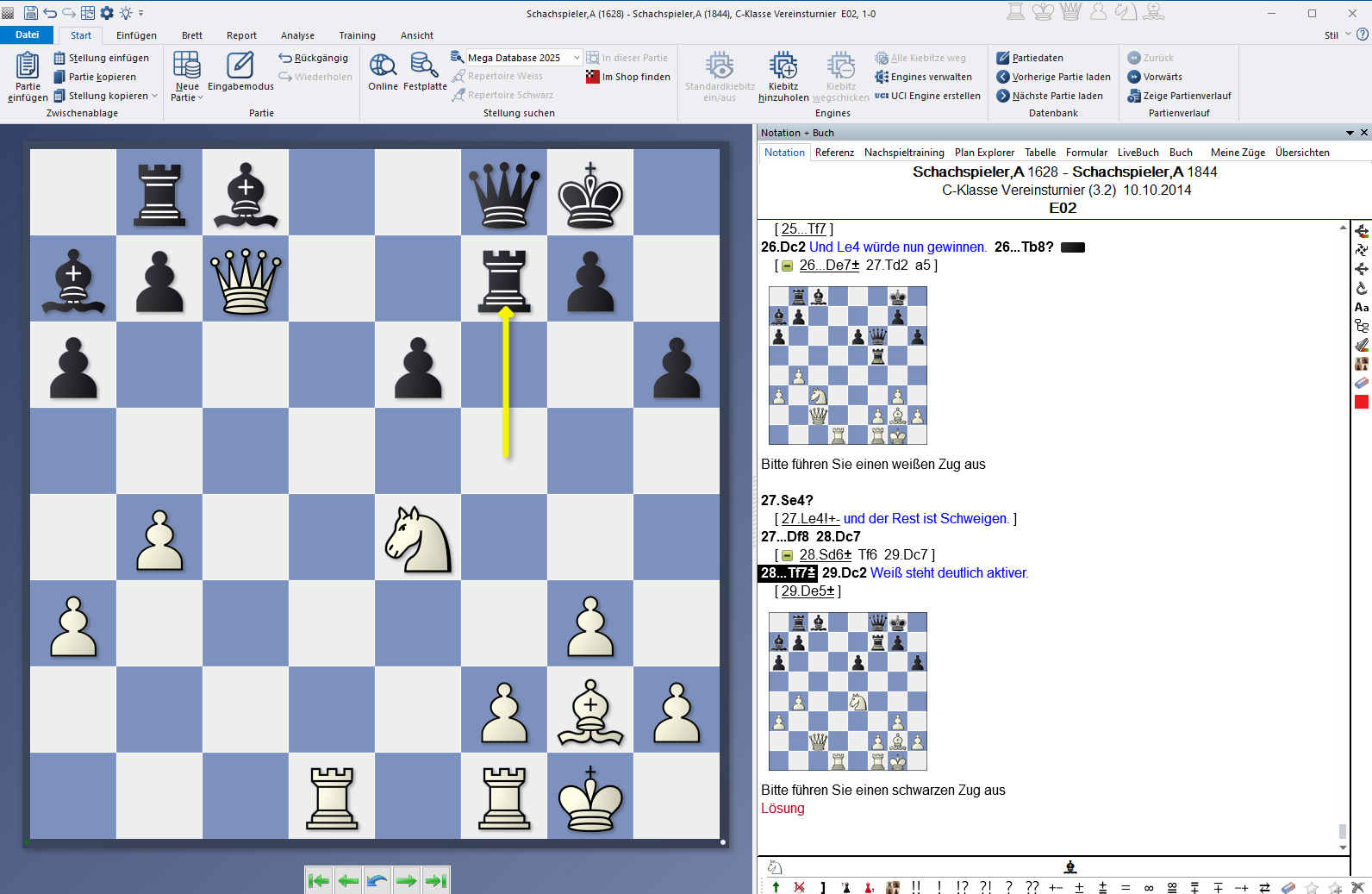
Task: Select the infinity unclear evaluation symbol
Action: click(1149, 887)
